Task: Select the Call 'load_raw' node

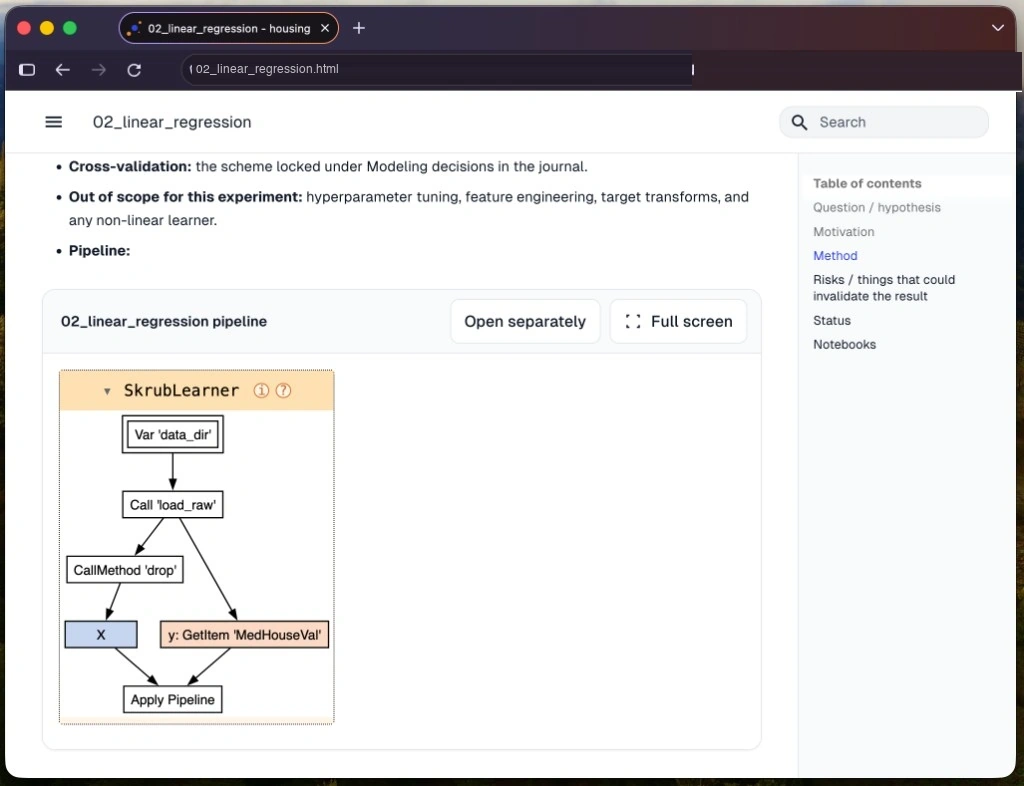Action: click(172, 505)
